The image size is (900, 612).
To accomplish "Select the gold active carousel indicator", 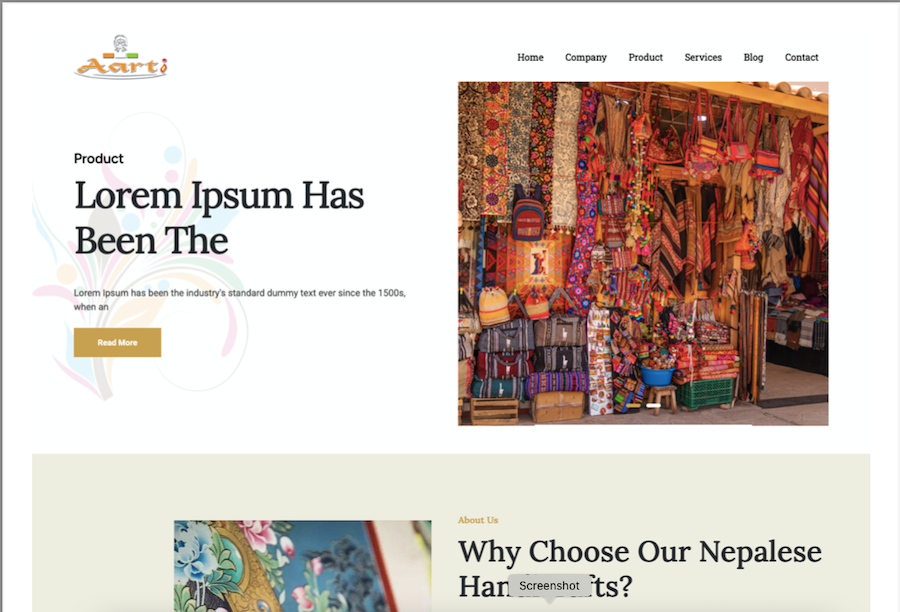I will (633, 405).
